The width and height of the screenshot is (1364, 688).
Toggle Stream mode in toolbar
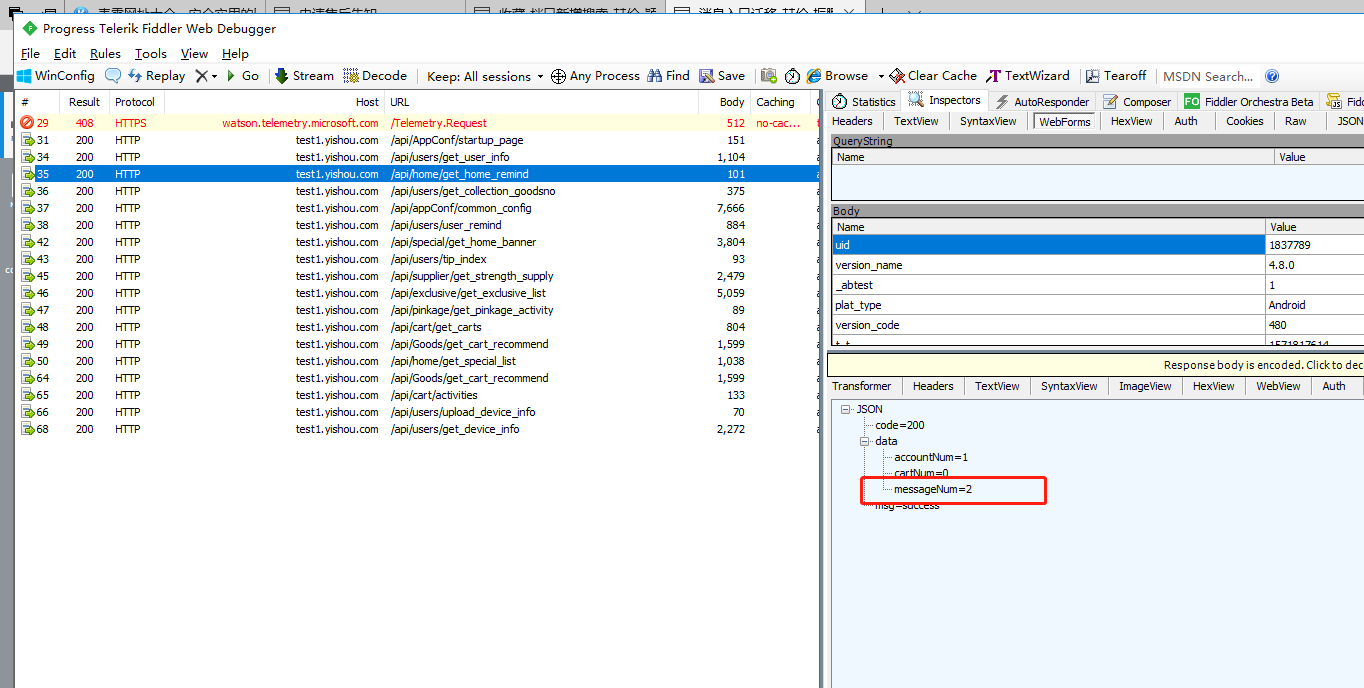click(304, 76)
